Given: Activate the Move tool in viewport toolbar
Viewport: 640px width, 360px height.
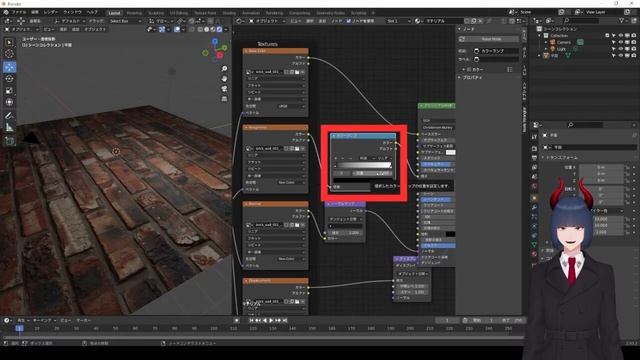Looking at the screenshot, I should 9,67.
